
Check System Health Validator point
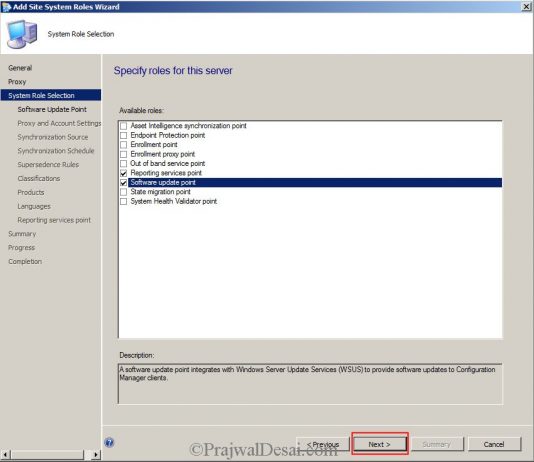point(124,202)
